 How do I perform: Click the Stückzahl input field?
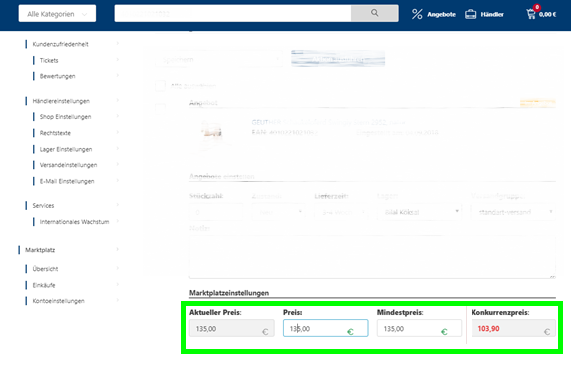point(216,212)
